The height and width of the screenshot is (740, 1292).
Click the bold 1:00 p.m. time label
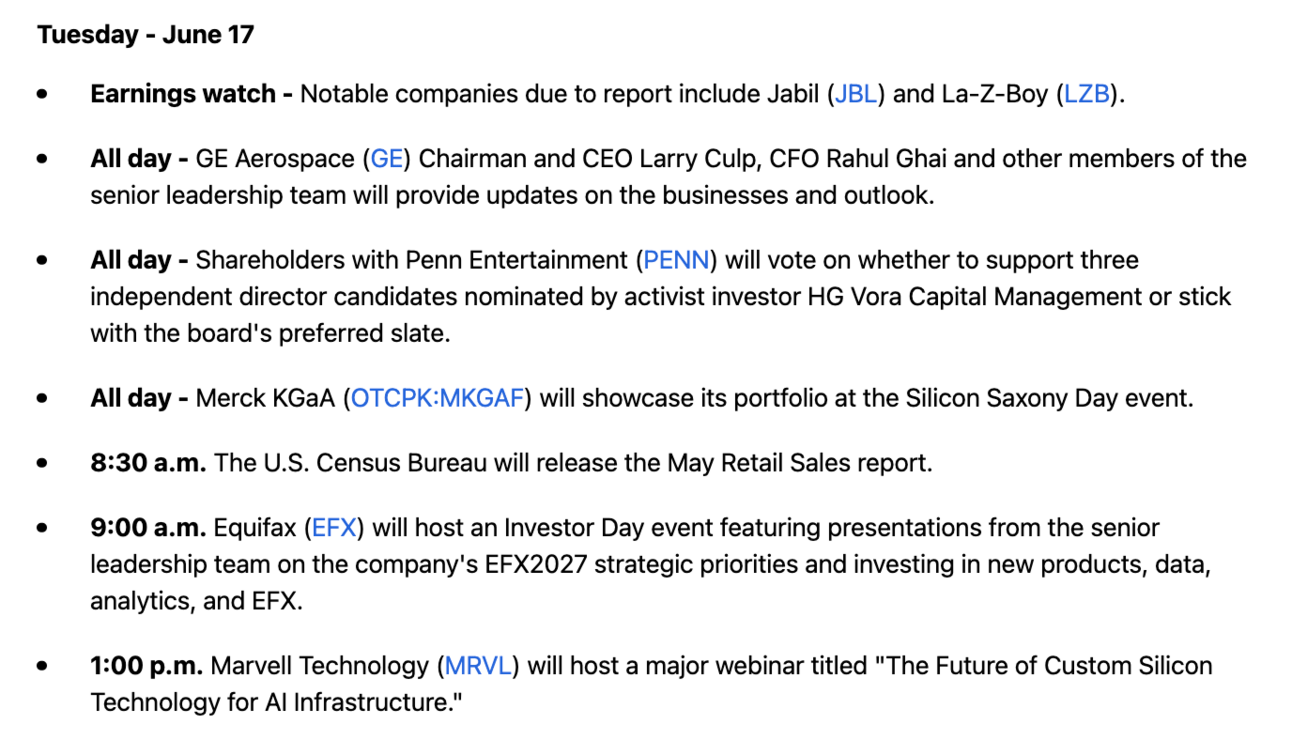click(147, 665)
